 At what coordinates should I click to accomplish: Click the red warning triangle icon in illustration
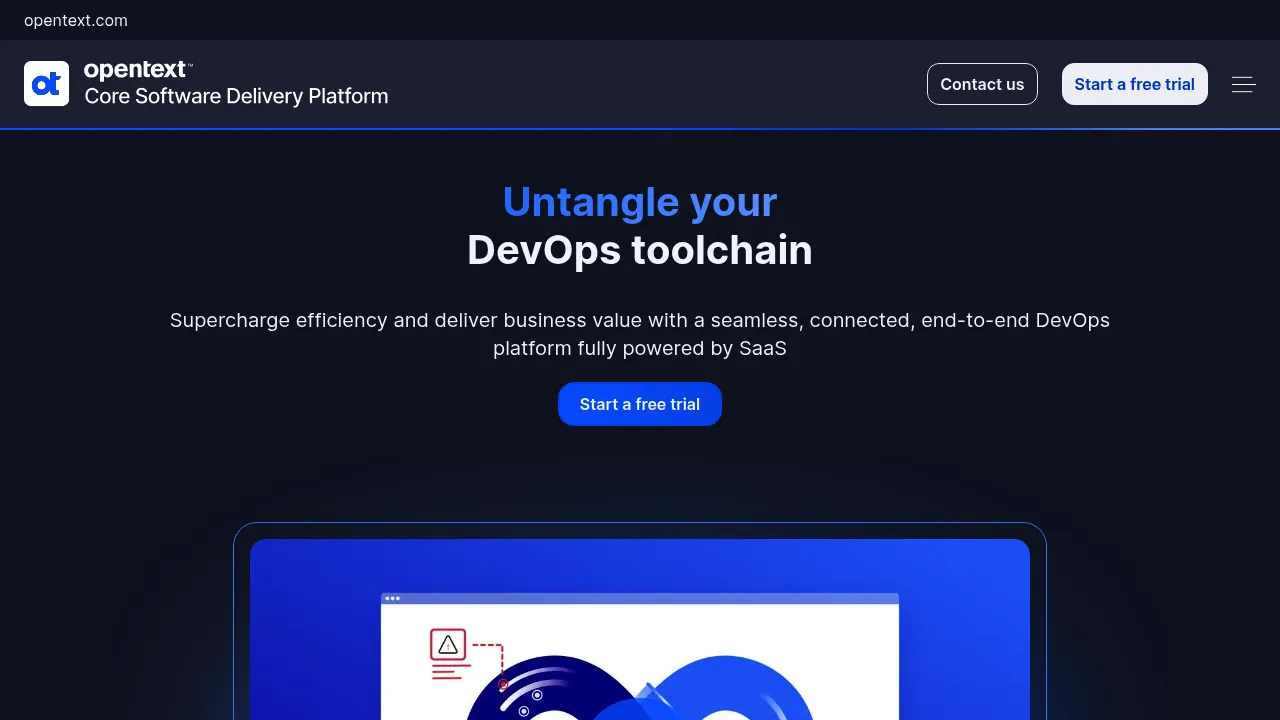448,645
